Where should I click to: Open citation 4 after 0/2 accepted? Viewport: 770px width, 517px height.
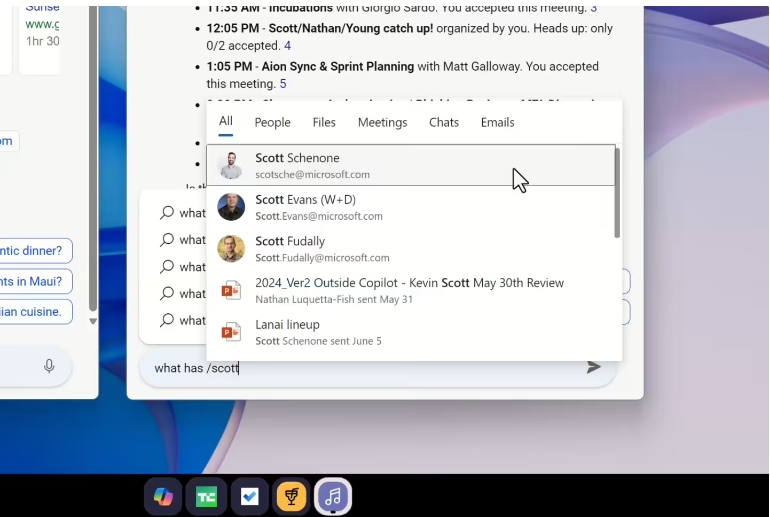coord(288,46)
